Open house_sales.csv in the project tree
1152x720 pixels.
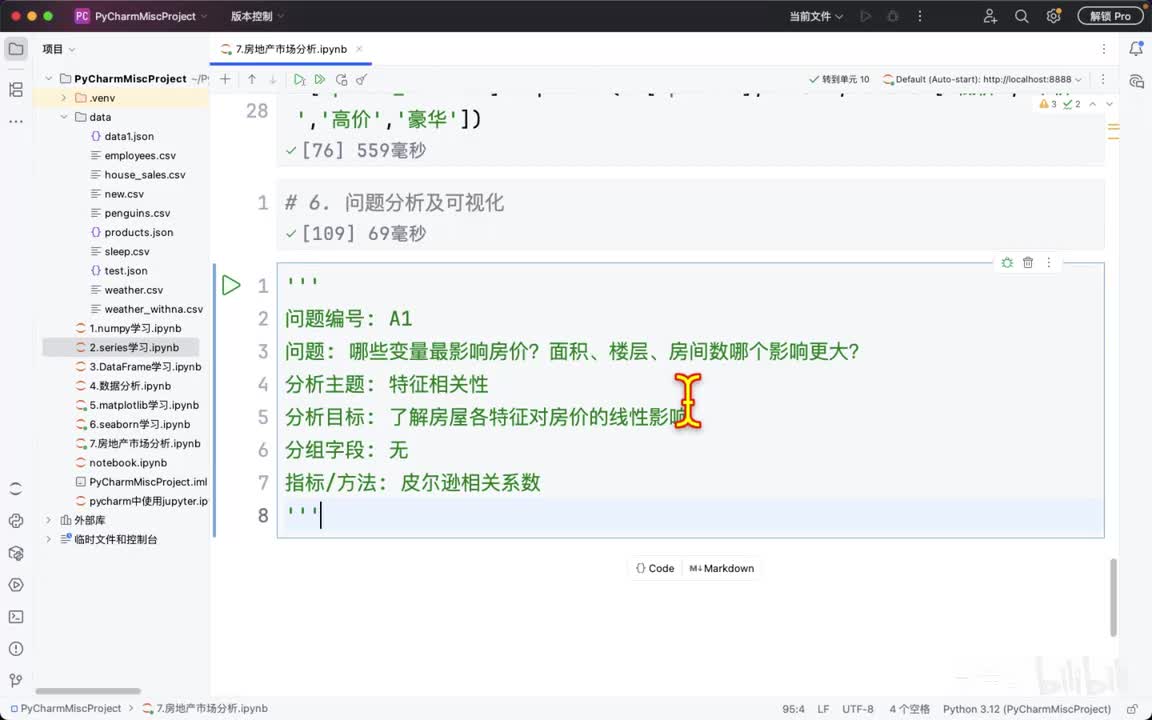pos(145,175)
